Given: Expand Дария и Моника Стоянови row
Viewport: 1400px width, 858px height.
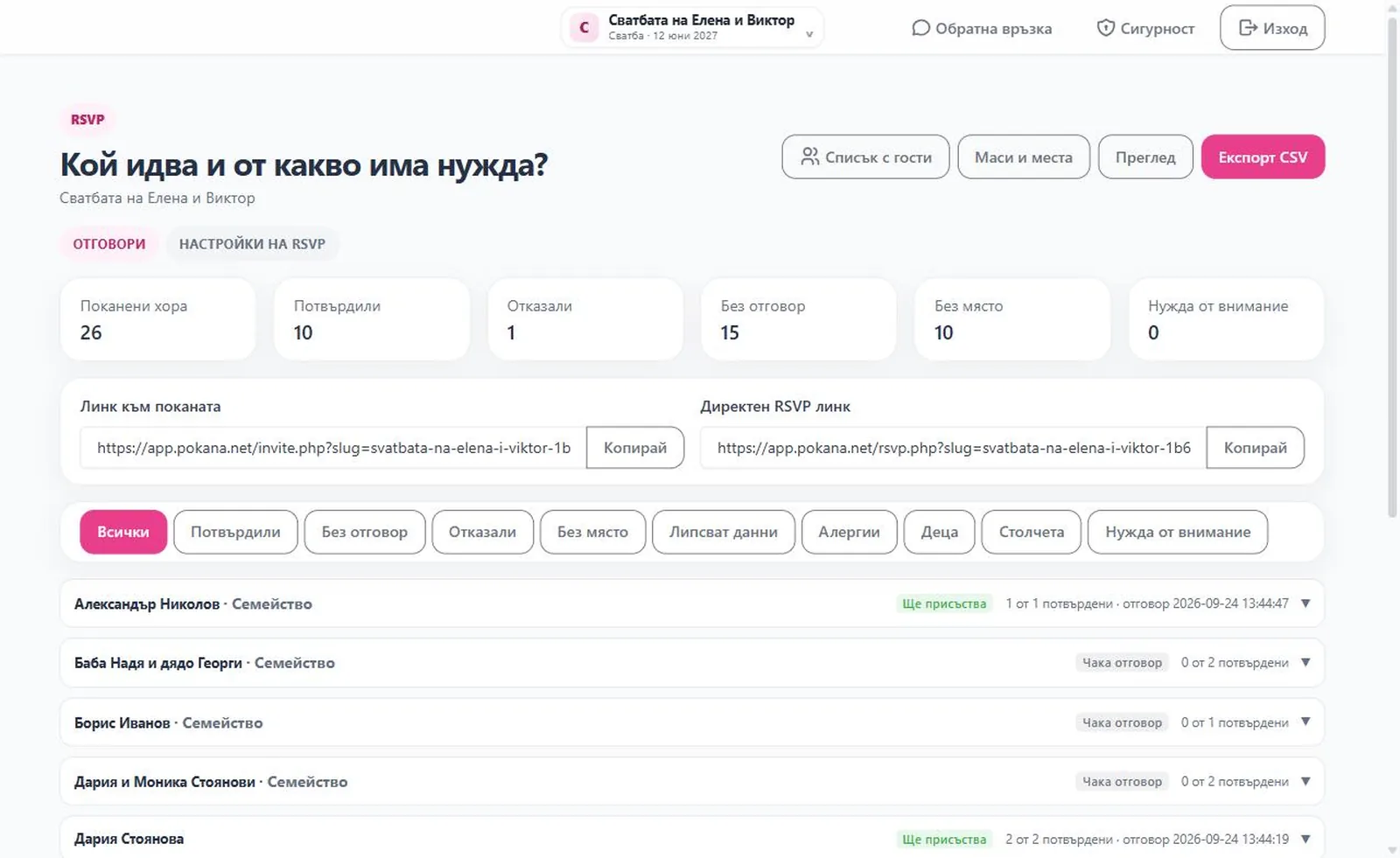Looking at the screenshot, I should 691,782.
